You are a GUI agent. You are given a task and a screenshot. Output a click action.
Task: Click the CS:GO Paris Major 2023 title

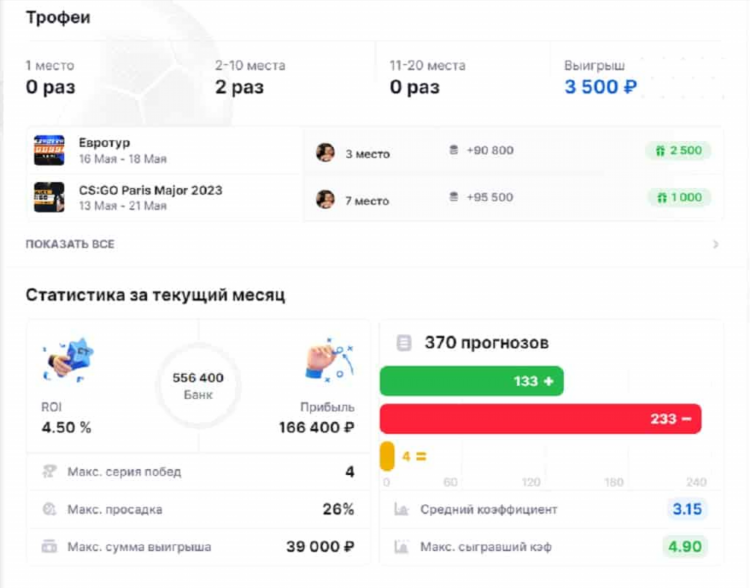coord(151,190)
